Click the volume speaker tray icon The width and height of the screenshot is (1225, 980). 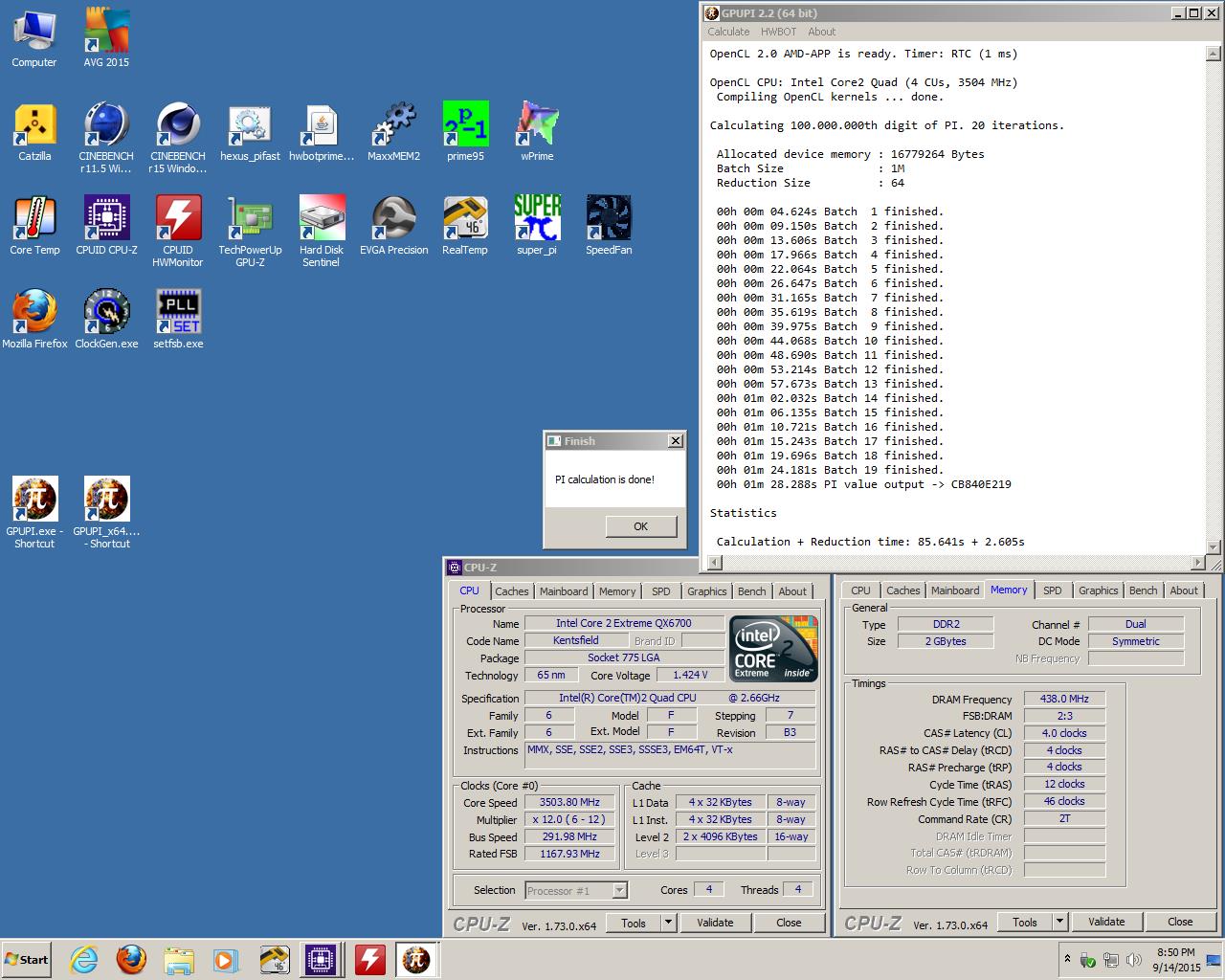1133,960
